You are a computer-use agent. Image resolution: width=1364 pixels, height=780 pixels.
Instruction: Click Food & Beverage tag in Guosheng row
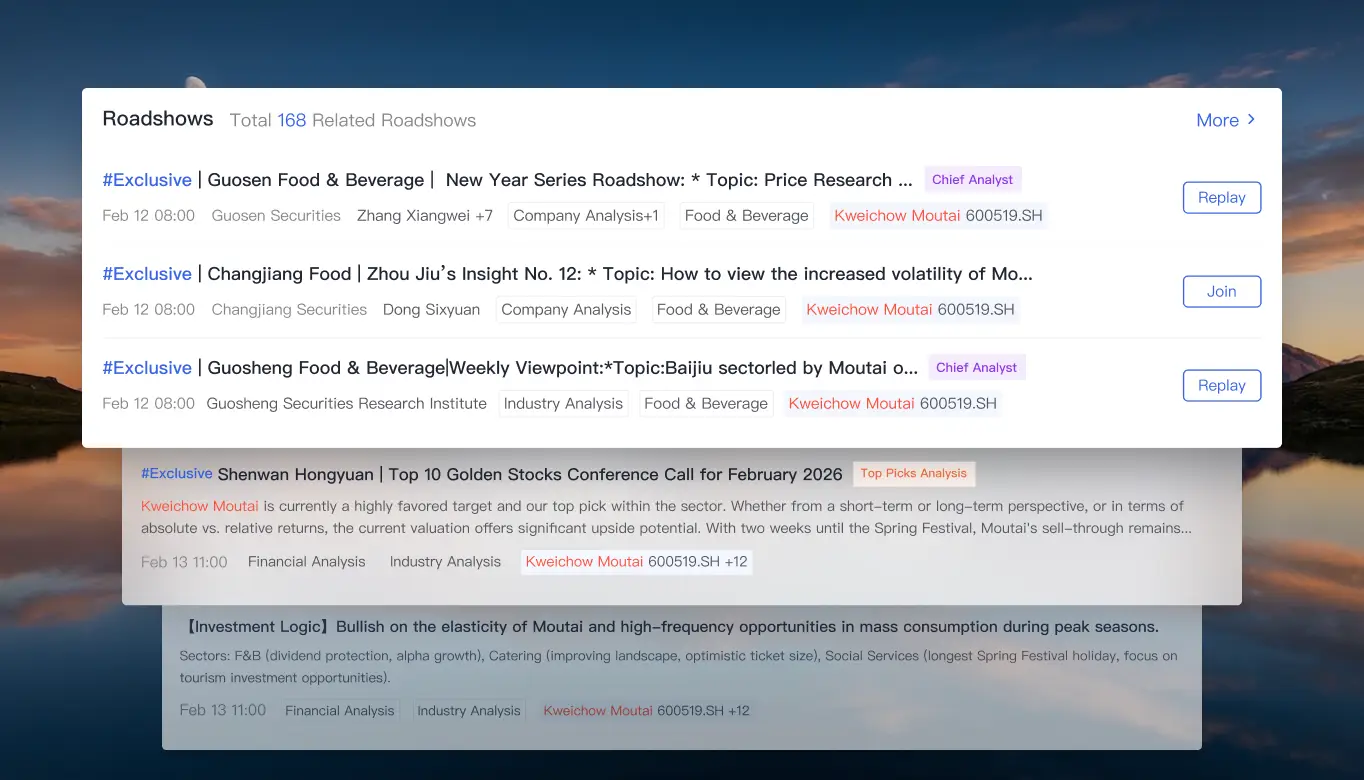[706, 404]
